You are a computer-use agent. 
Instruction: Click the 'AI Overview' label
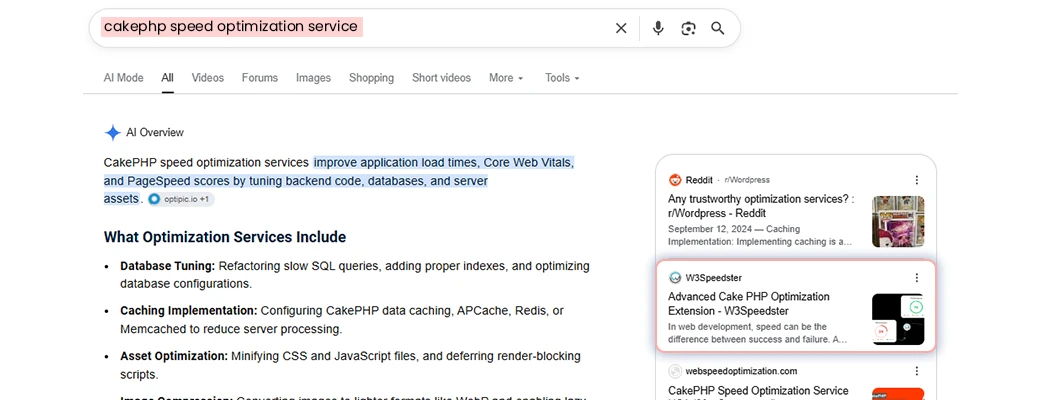pyautogui.click(x=155, y=133)
